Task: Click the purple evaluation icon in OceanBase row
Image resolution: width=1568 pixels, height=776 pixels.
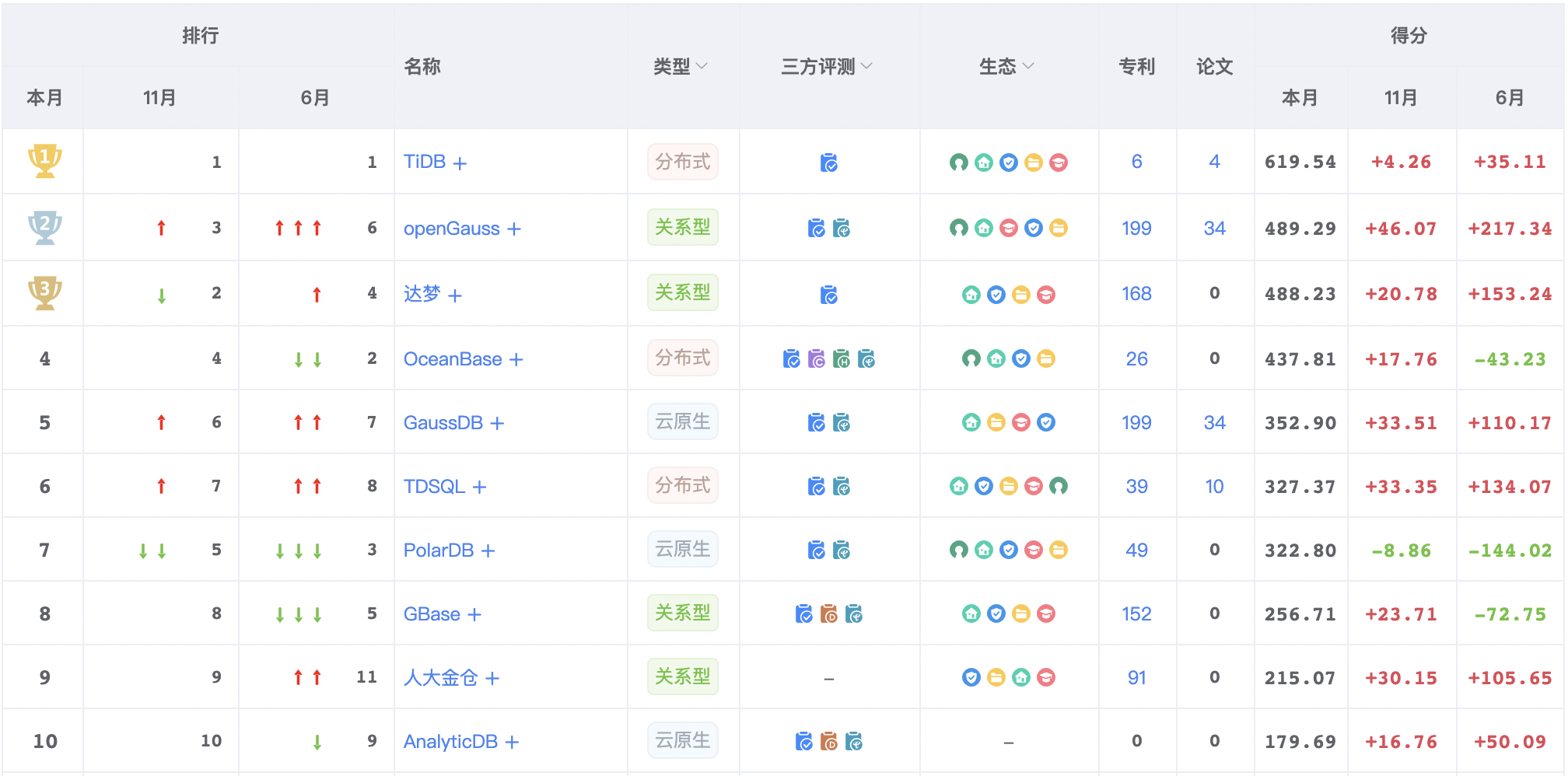Action: click(x=816, y=358)
